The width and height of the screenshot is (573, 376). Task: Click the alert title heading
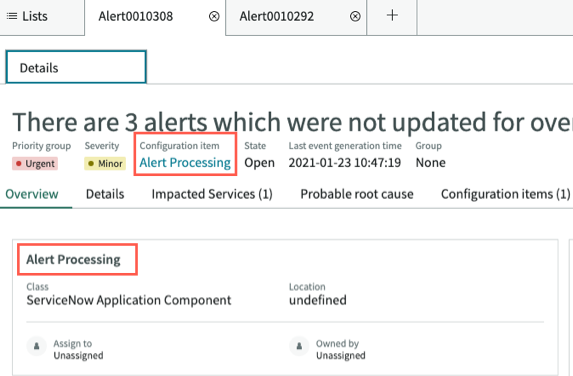pyautogui.click(x=292, y=122)
